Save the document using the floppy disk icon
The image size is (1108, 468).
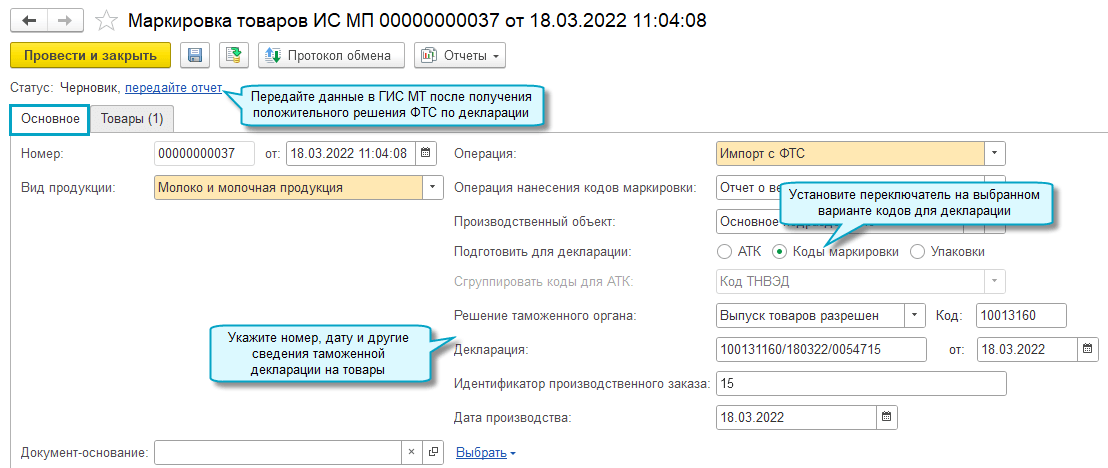[x=195, y=55]
